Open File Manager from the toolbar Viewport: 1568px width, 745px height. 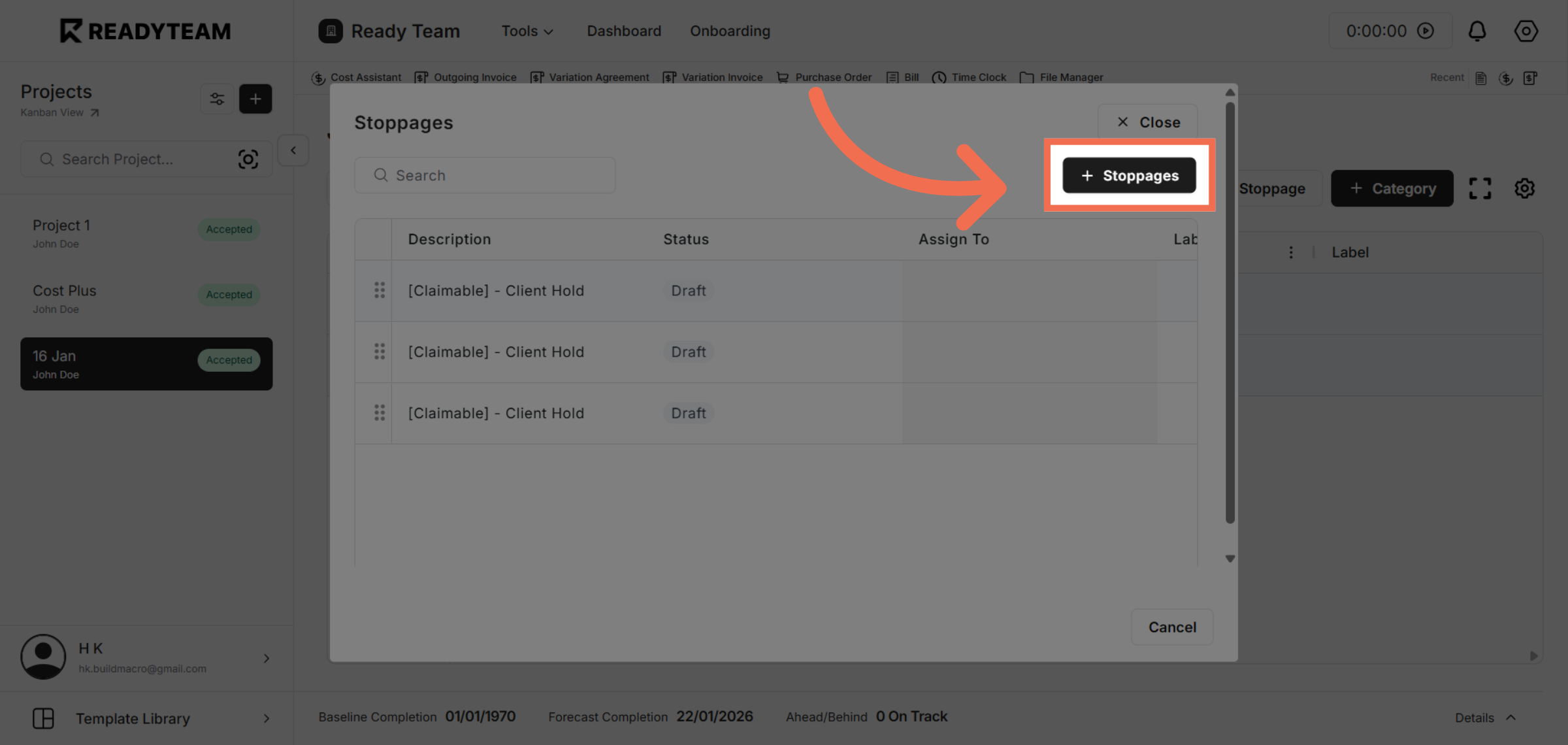pos(1062,77)
